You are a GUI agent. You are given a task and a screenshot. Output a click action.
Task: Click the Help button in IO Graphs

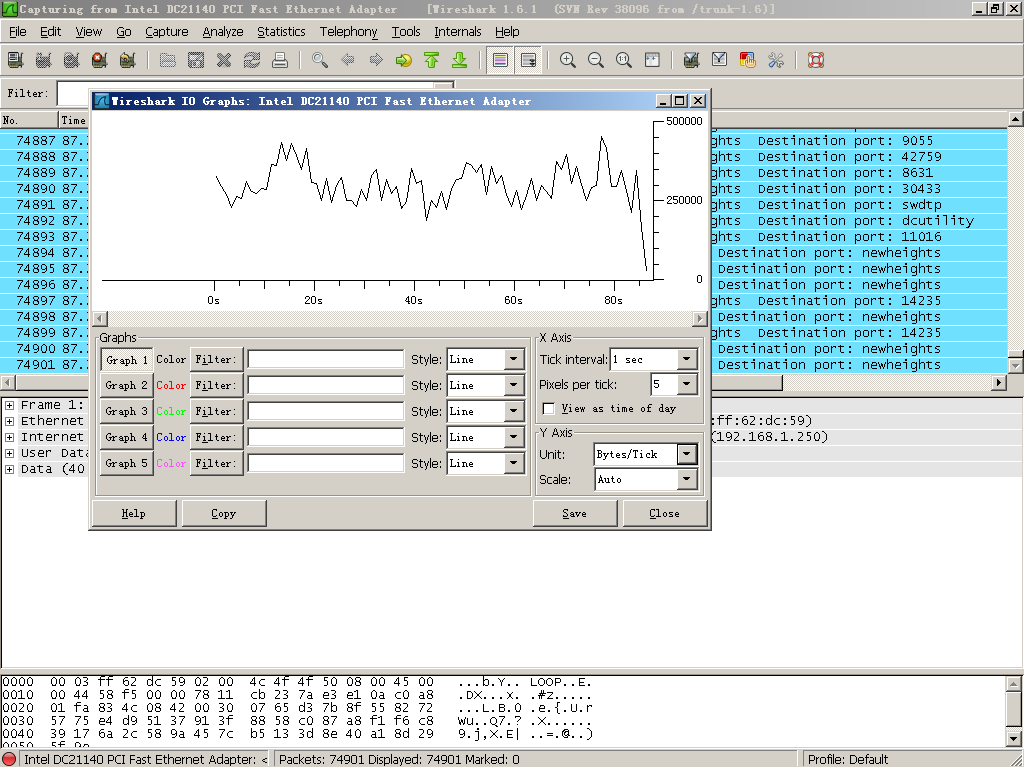click(x=134, y=513)
